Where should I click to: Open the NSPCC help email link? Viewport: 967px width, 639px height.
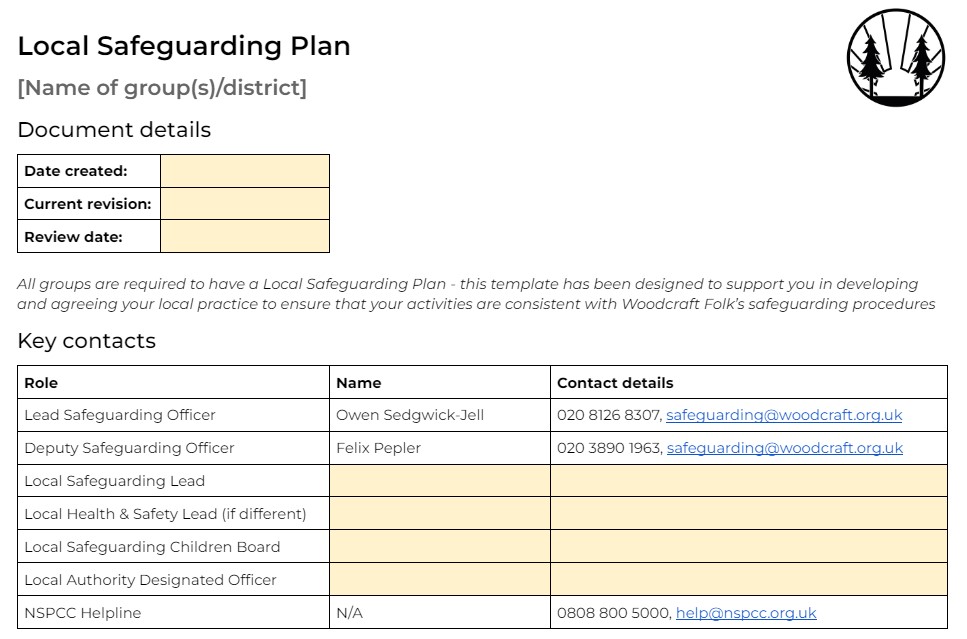pos(746,613)
